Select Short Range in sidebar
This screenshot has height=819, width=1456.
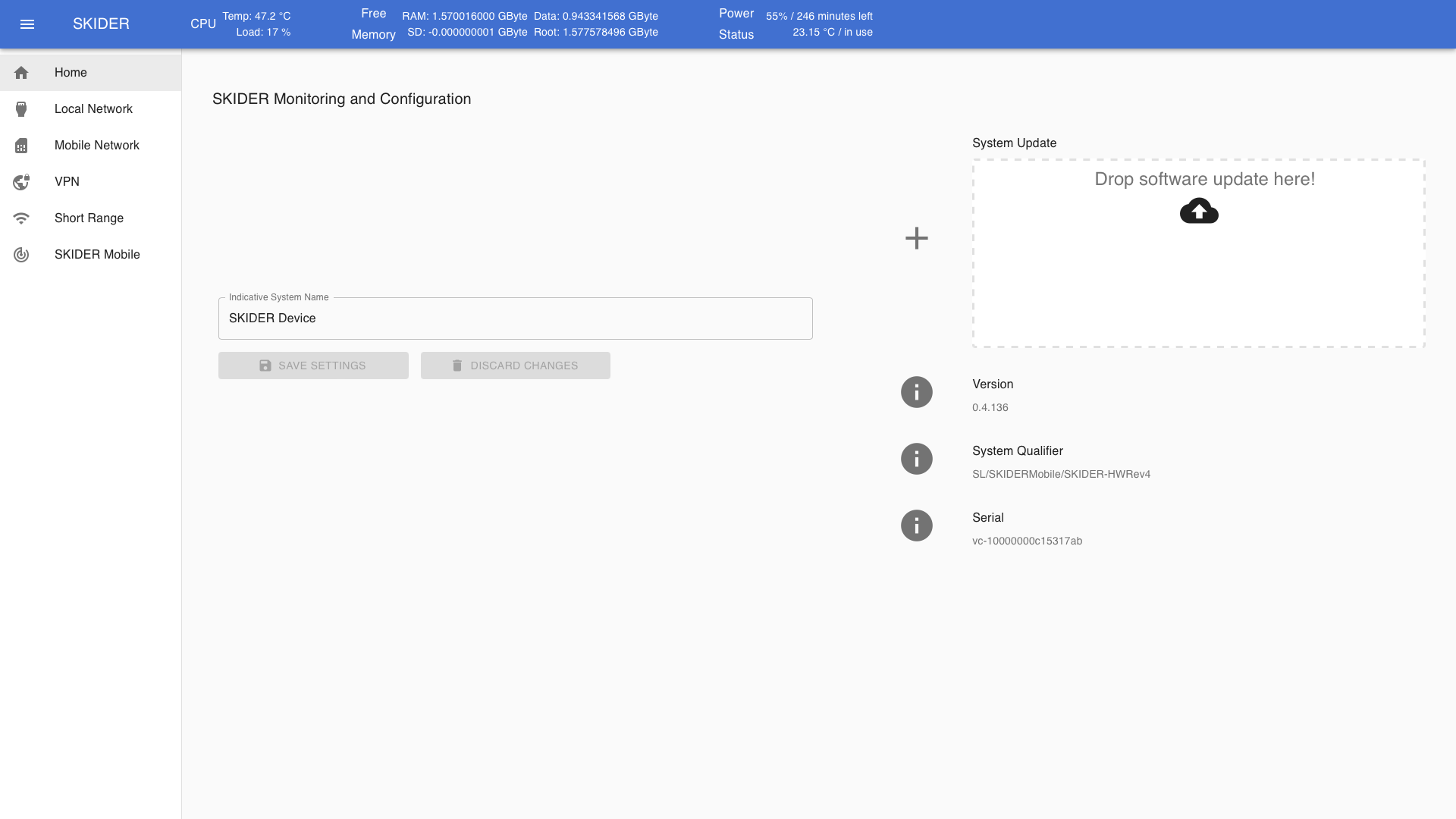point(90,218)
